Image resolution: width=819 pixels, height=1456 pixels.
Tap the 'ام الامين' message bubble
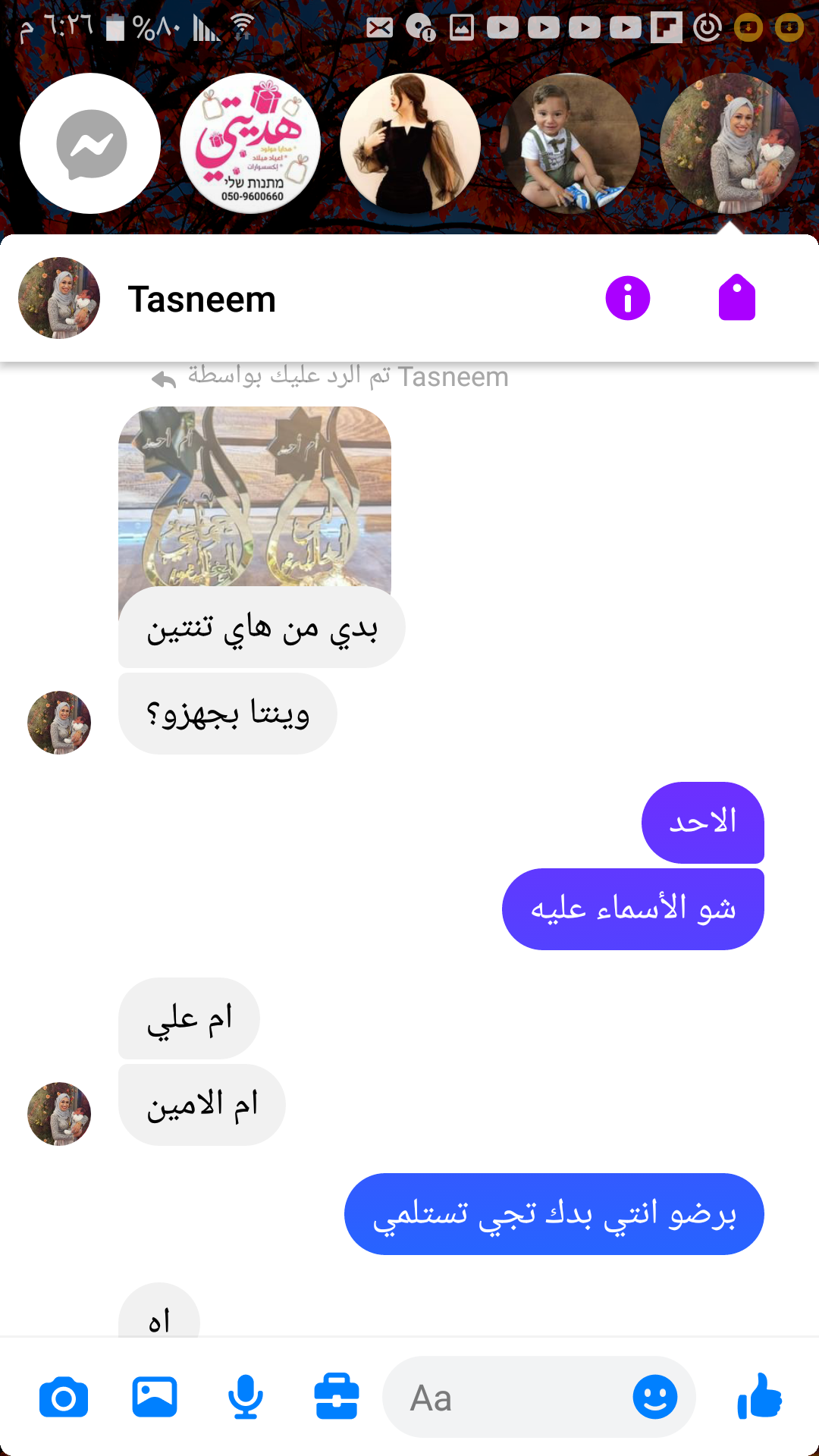(202, 1105)
